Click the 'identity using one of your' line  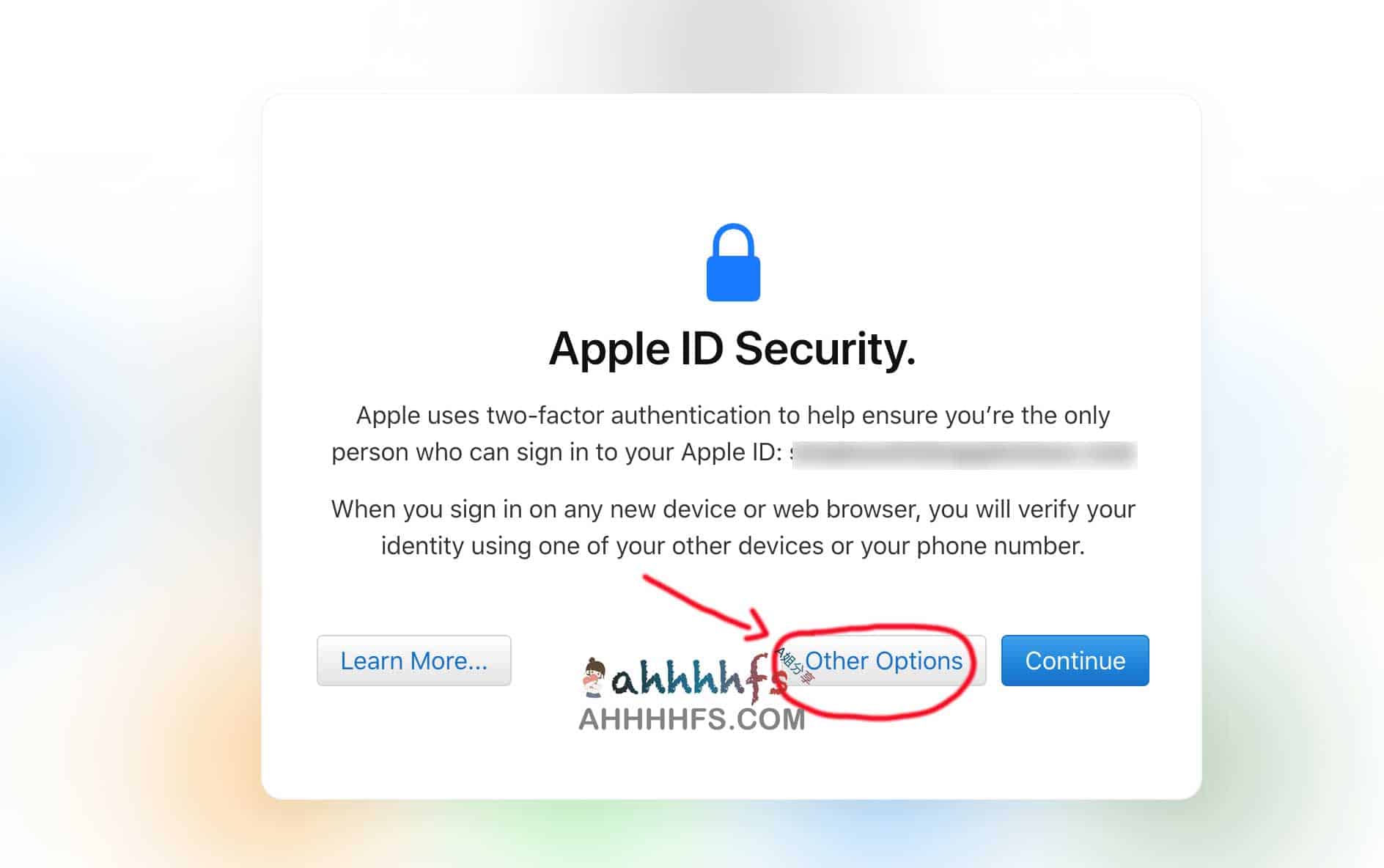(x=733, y=546)
